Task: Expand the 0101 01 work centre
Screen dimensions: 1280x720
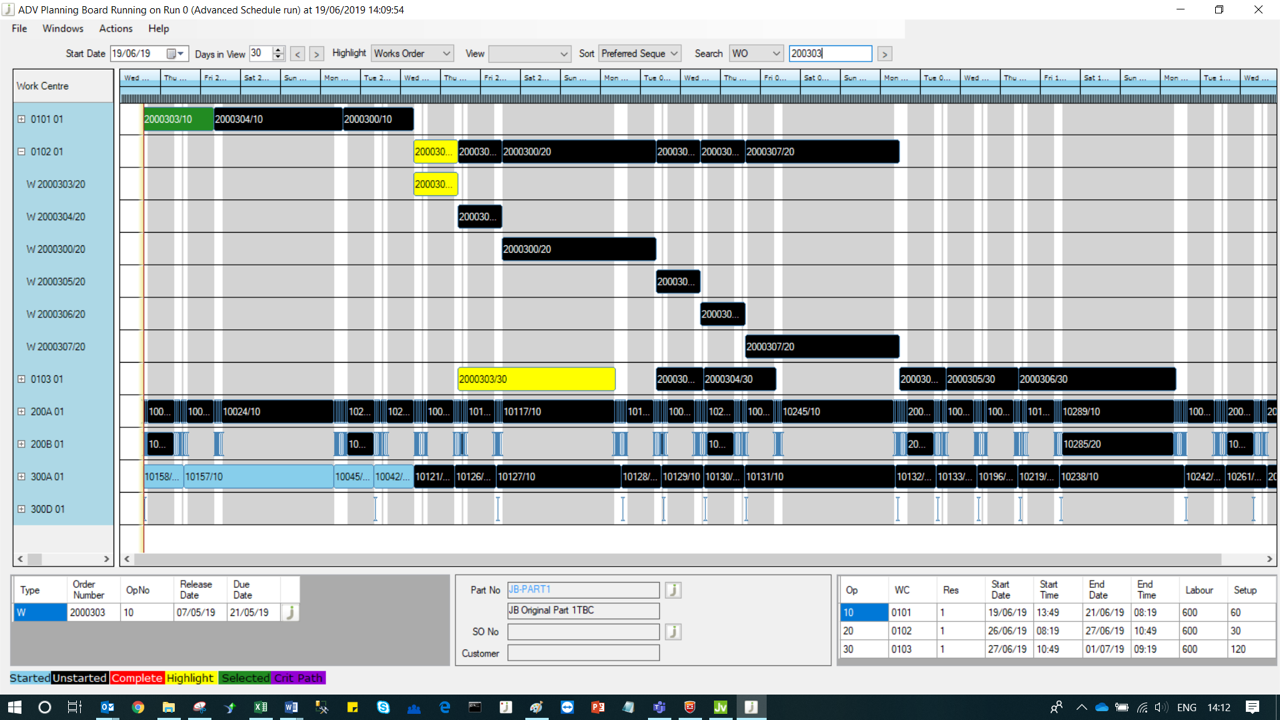Action: pos(21,119)
